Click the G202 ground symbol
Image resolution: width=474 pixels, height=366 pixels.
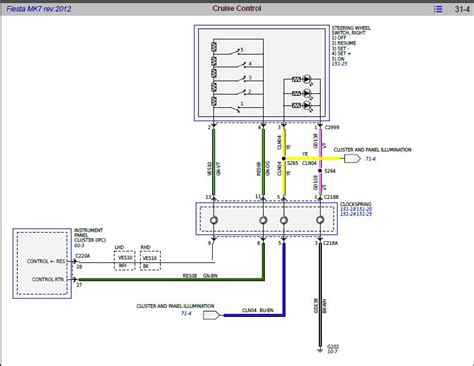(x=320, y=351)
